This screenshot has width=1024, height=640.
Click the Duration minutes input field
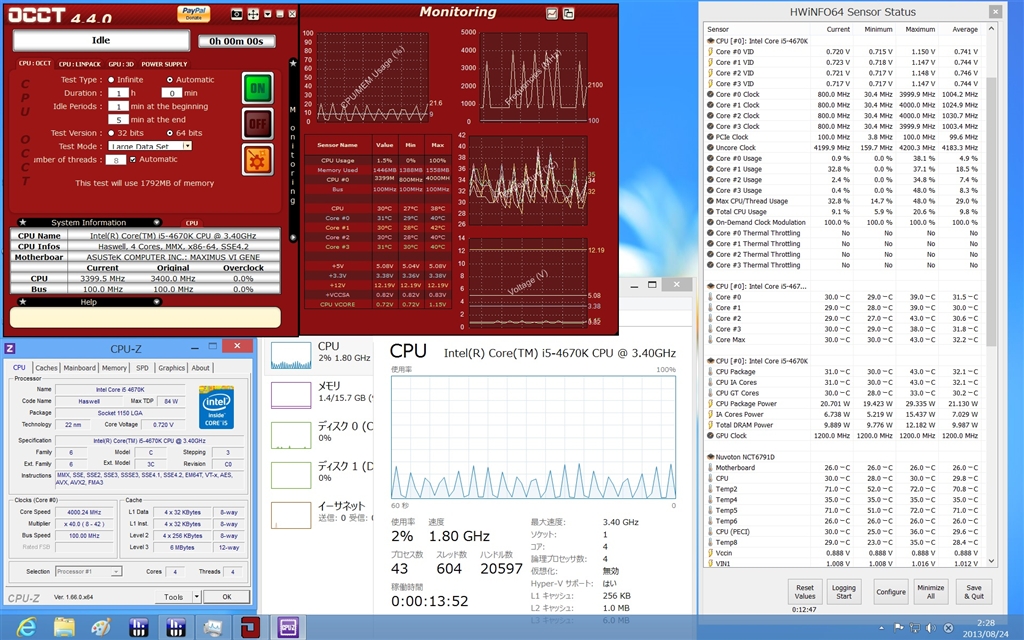tap(172, 93)
